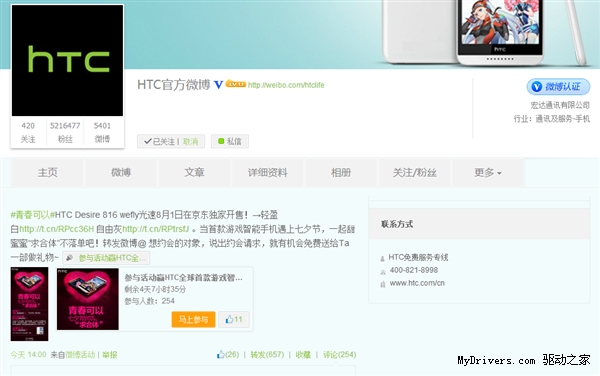Click the HTC logo profile avatar
This screenshot has height=376, width=600.
pos(67,60)
